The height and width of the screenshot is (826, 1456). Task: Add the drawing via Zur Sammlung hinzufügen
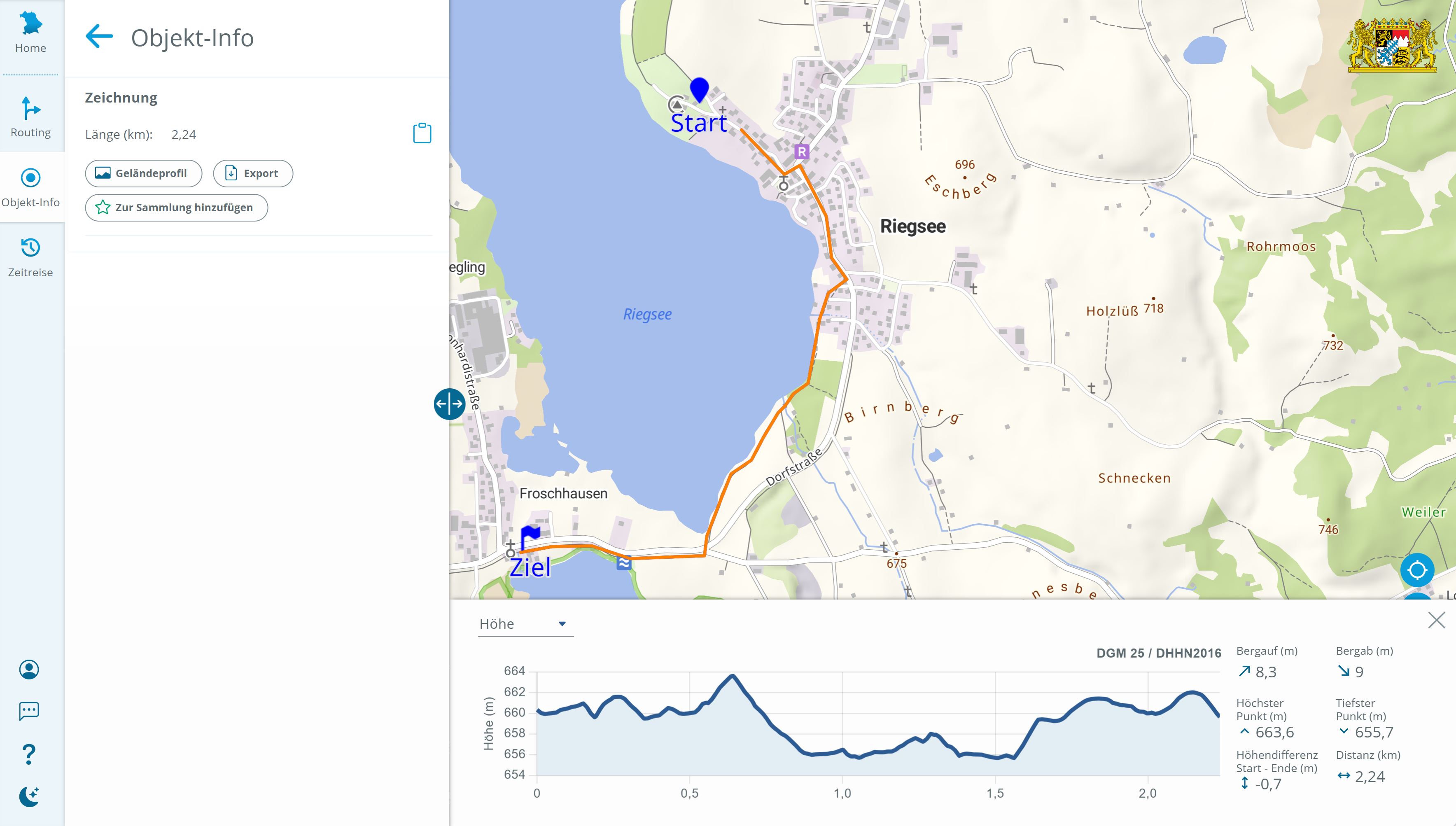coord(176,208)
